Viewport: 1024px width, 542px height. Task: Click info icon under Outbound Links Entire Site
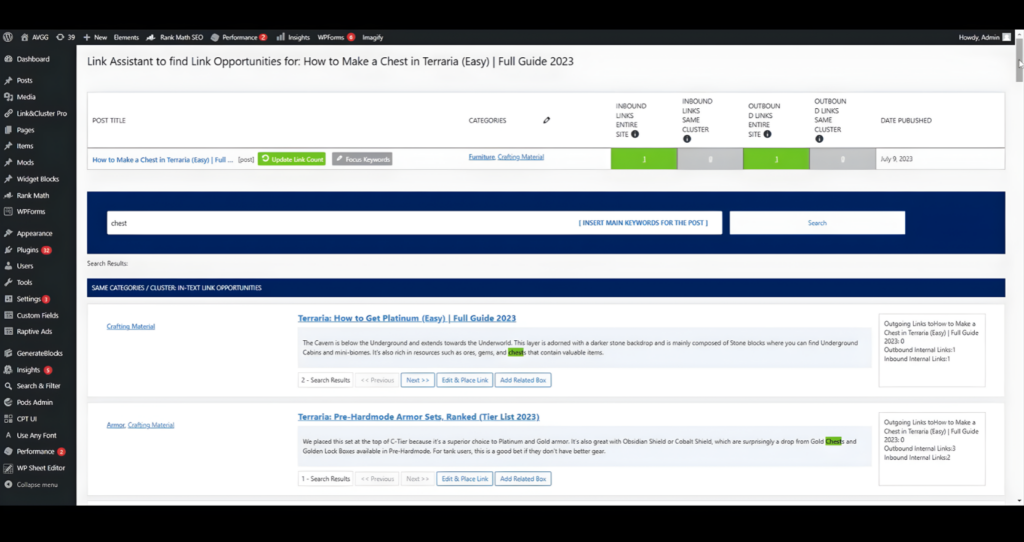click(767, 134)
